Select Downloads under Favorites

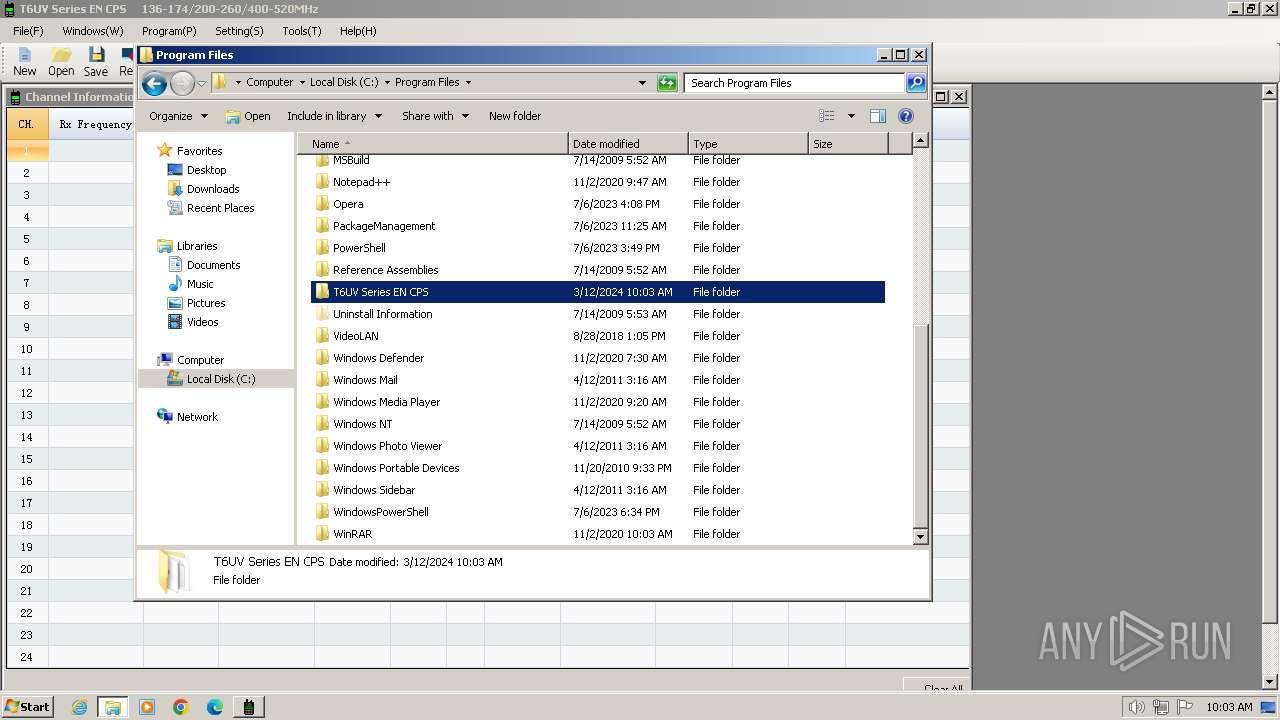pyautogui.click(x=213, y=189)
